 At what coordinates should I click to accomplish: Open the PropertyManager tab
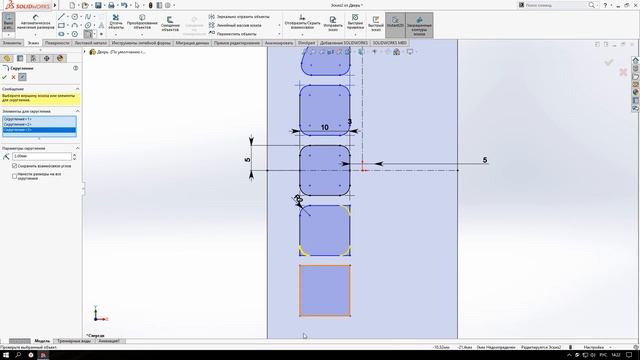point(20,58)
